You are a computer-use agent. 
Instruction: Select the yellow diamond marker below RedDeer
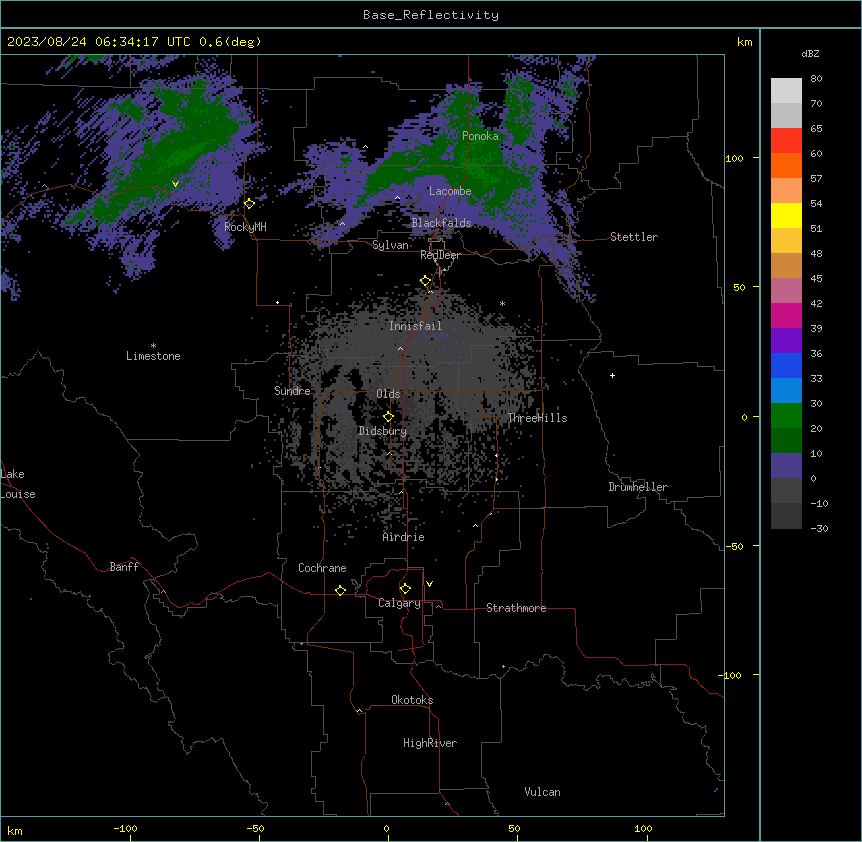(425, 281)
